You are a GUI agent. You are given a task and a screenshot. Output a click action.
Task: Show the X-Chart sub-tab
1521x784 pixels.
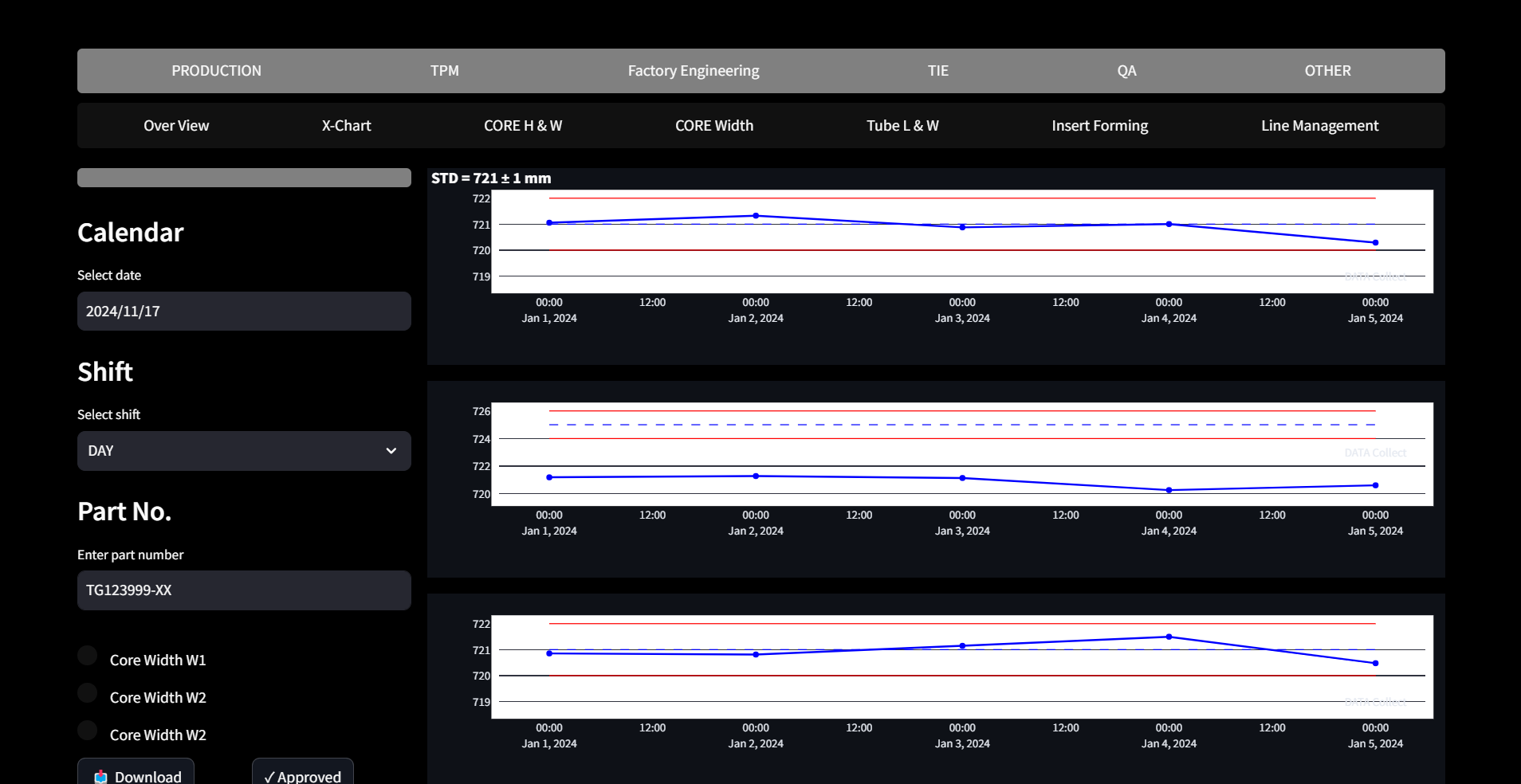pyautogui.click(x=346, y=126)
